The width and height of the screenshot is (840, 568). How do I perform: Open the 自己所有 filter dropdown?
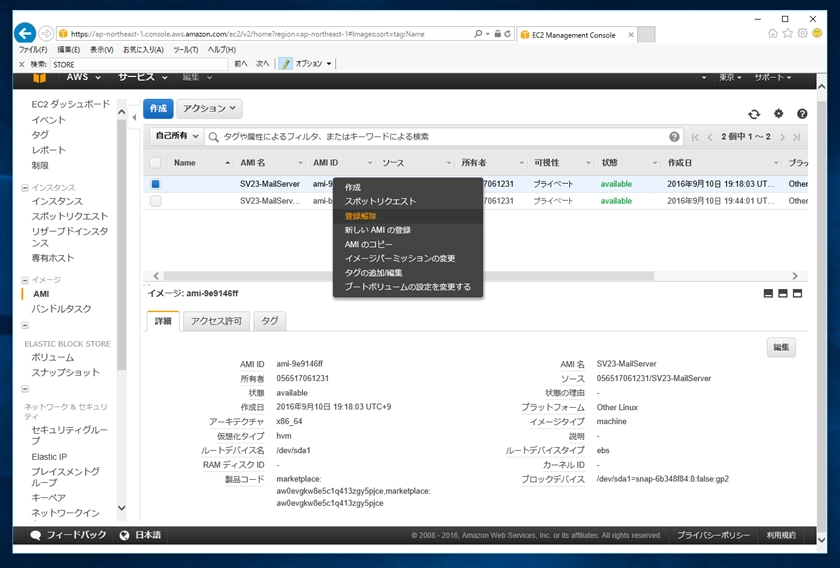[177, 136]
